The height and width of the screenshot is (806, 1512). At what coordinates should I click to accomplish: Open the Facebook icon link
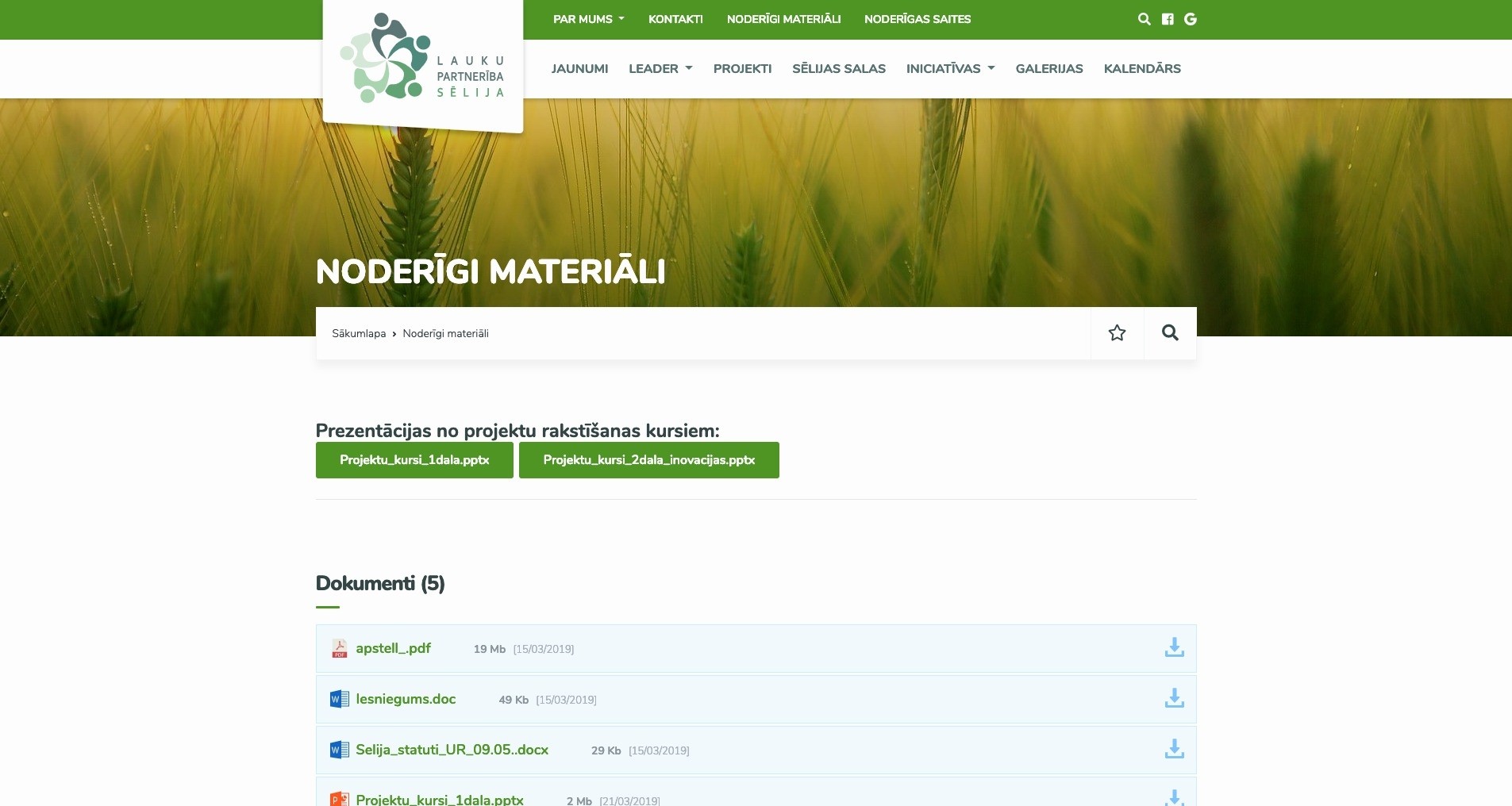pos(1168,19)
